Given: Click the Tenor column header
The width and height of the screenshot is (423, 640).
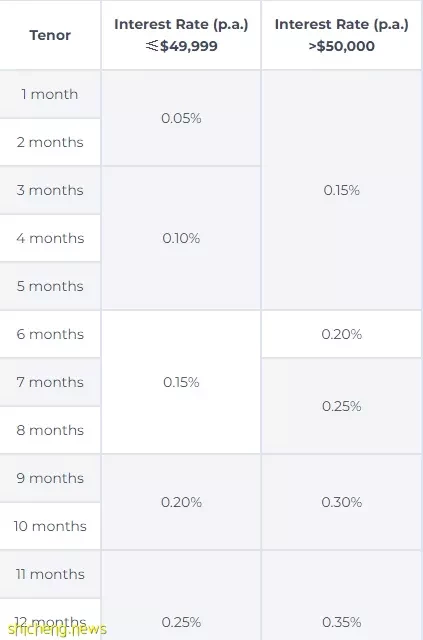Looking at the screenshot, I should point(50,35).
